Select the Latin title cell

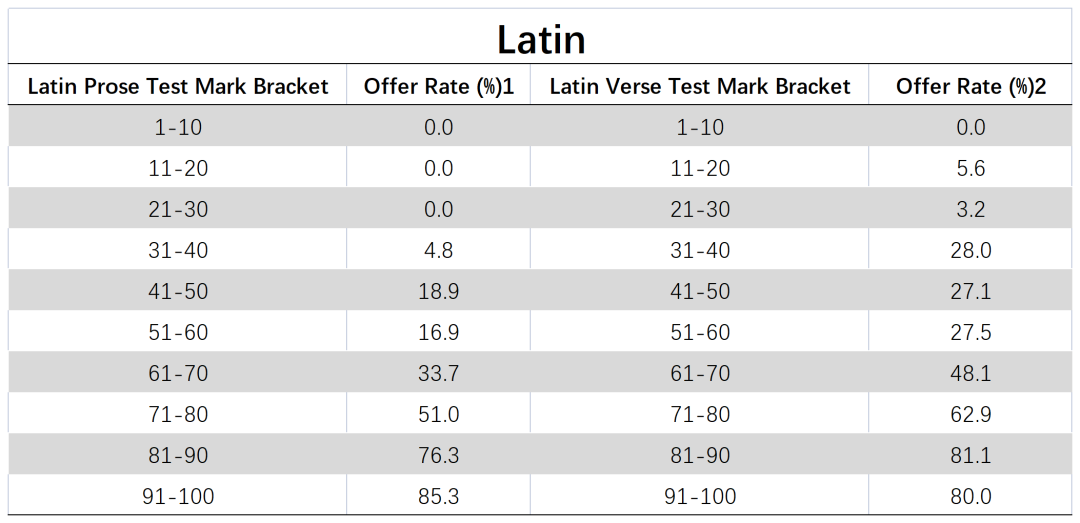[x=540, y=37]
